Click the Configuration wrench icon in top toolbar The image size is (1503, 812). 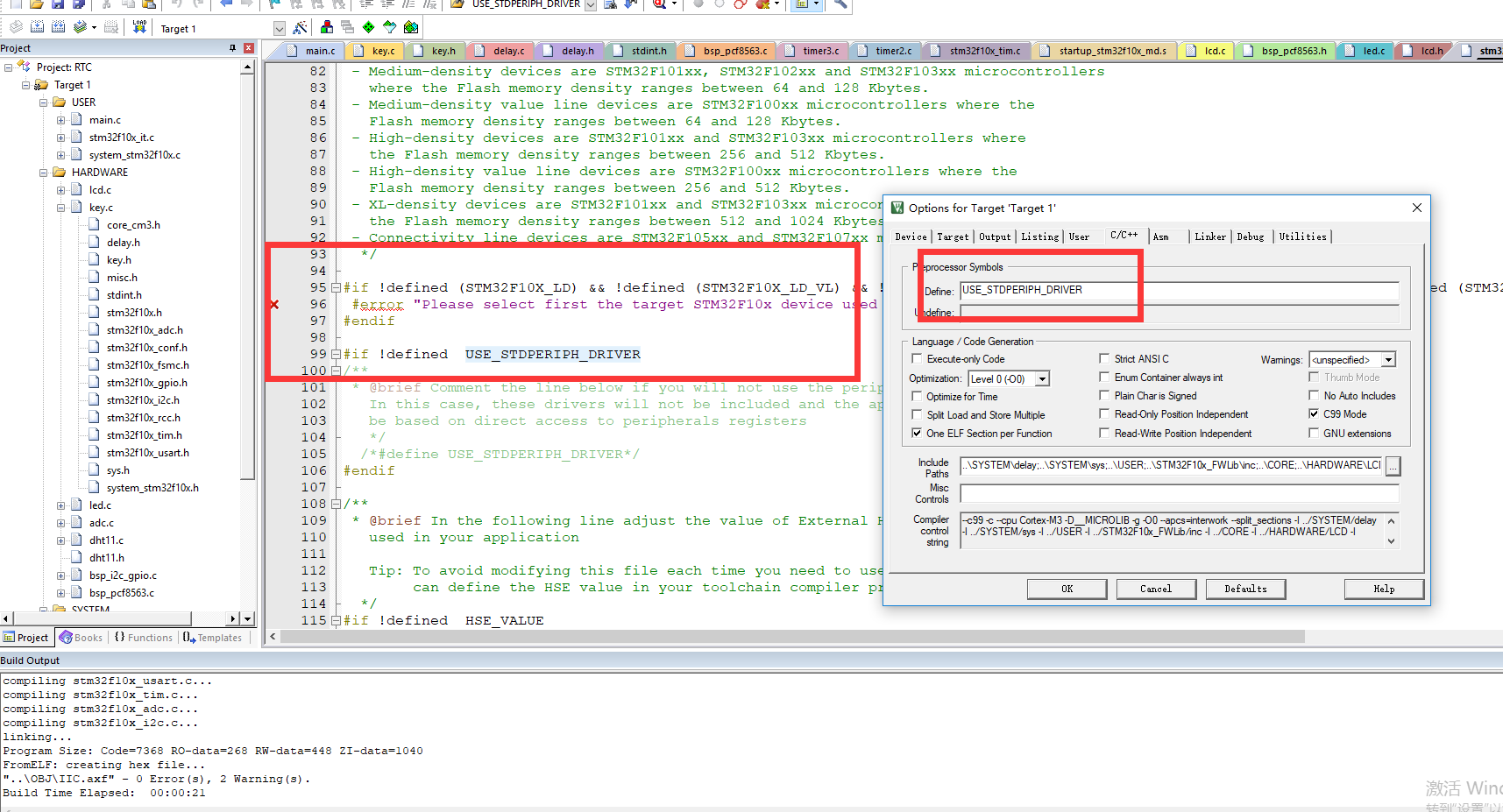click(x=840, y=4)
